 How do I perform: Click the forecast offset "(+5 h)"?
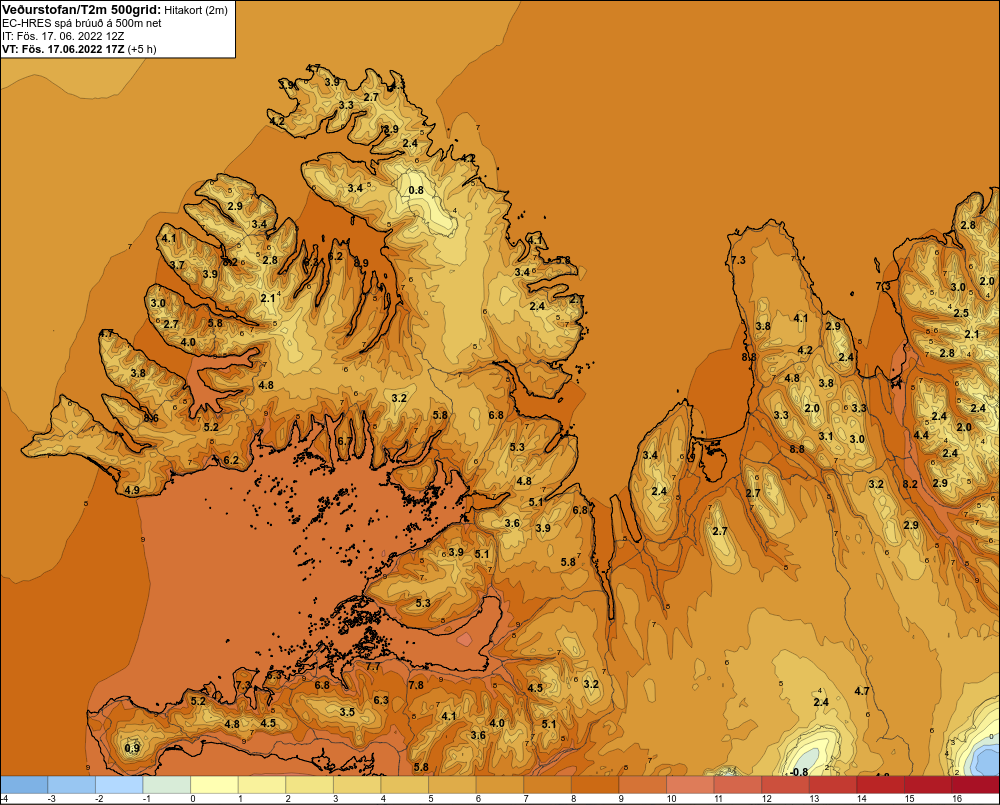point(142,49)
